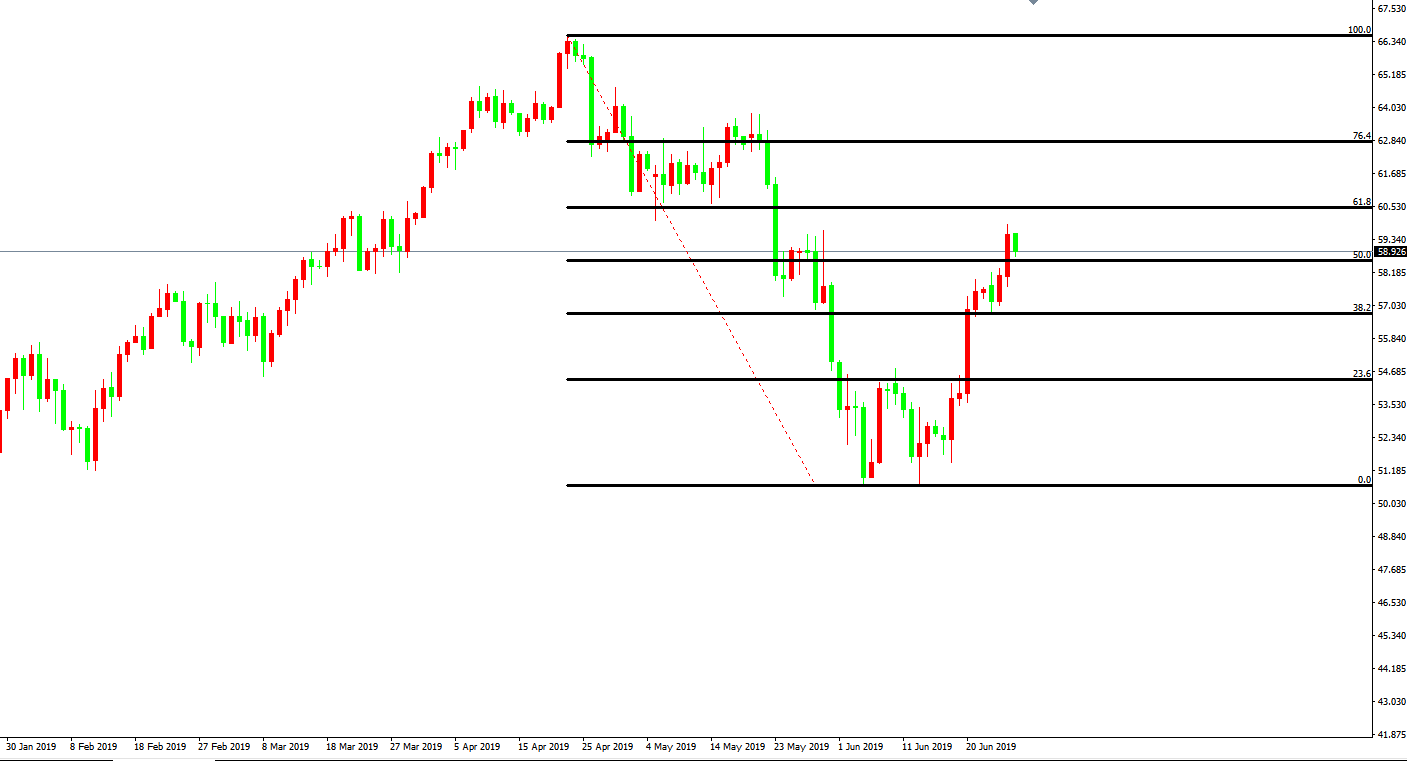Click the 30 Jan 2019 date label
Image resolution: width=1407 pixels, height=761 pixels.
click(x=31, y=747)
